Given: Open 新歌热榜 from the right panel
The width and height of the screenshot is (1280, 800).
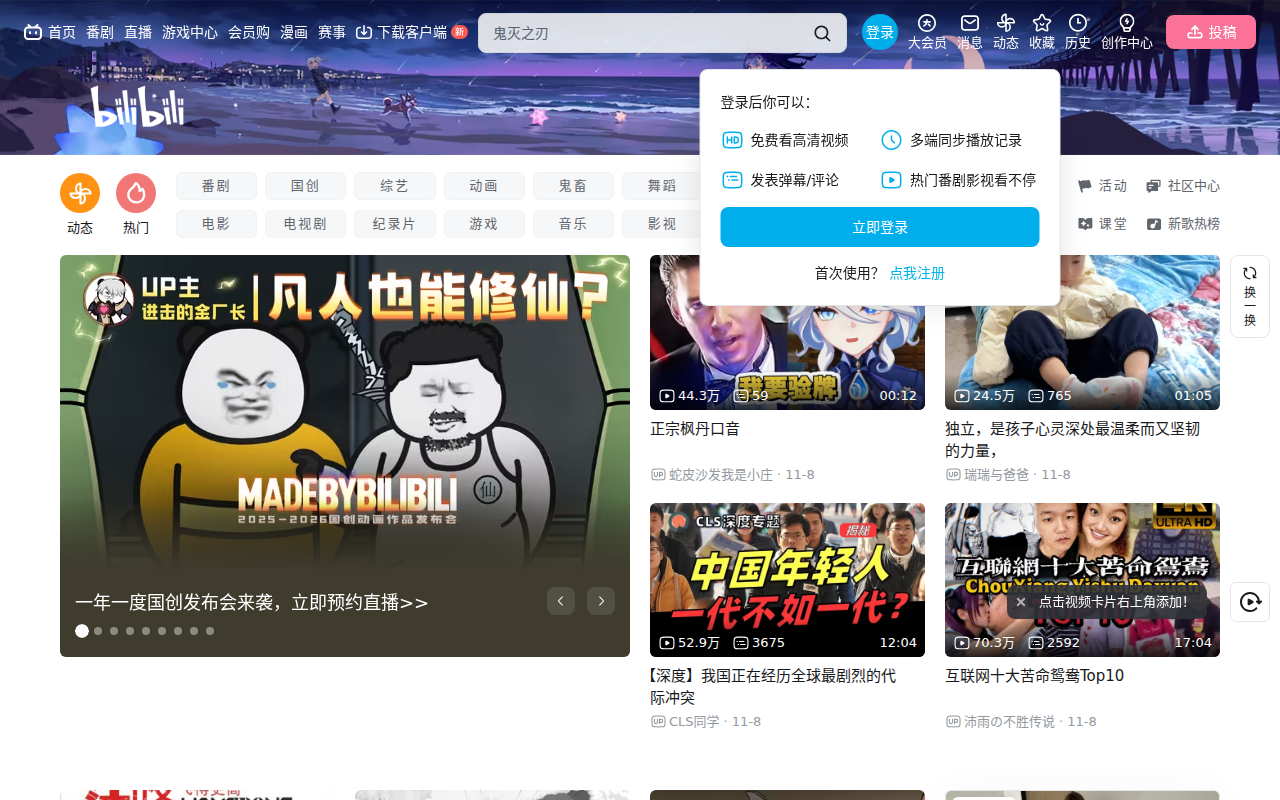Looking at the screenshot, I should (x=1185, y=224).
